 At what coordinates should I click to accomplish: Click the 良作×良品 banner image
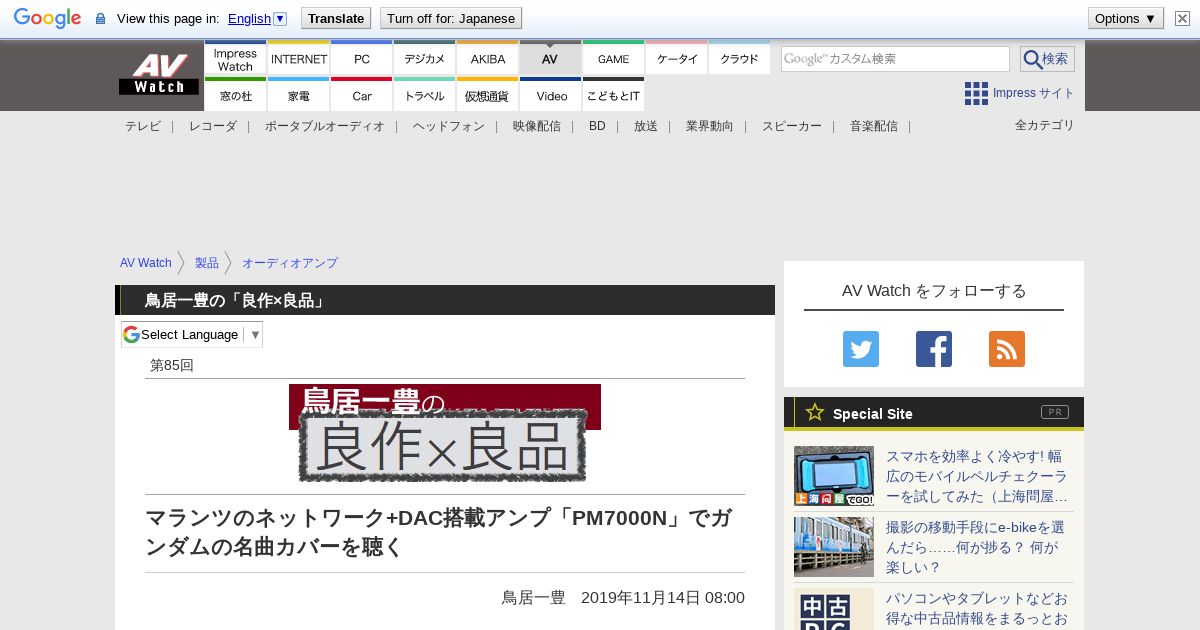[445, 433]
